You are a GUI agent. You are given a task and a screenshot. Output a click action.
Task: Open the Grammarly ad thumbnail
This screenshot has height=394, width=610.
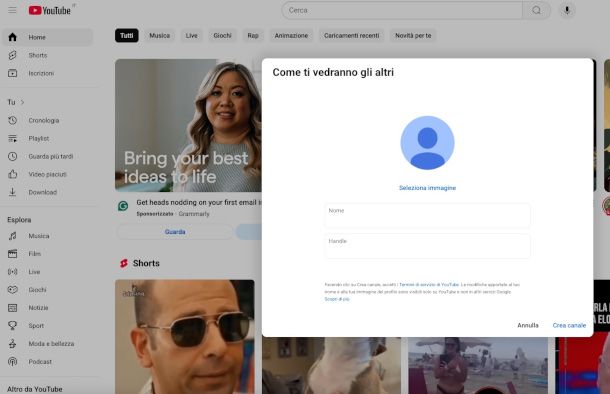[x=188, y=125]
